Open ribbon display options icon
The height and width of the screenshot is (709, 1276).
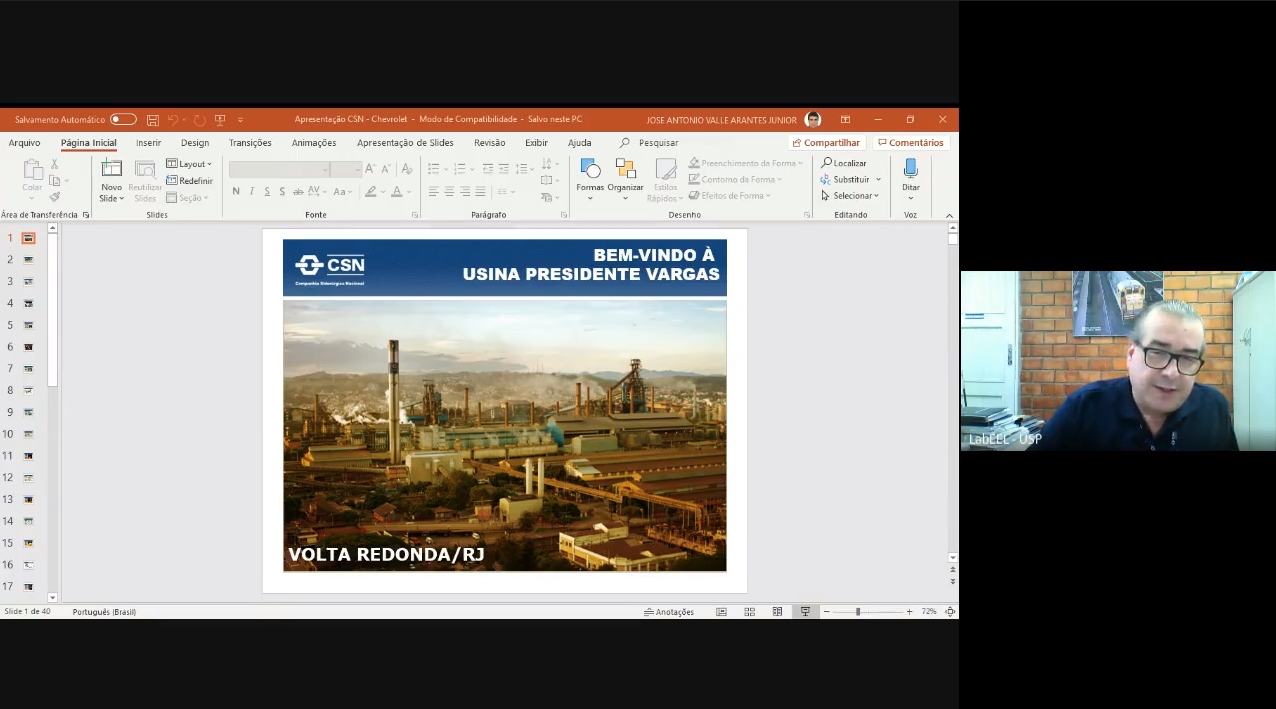click(x=845, y=120)
